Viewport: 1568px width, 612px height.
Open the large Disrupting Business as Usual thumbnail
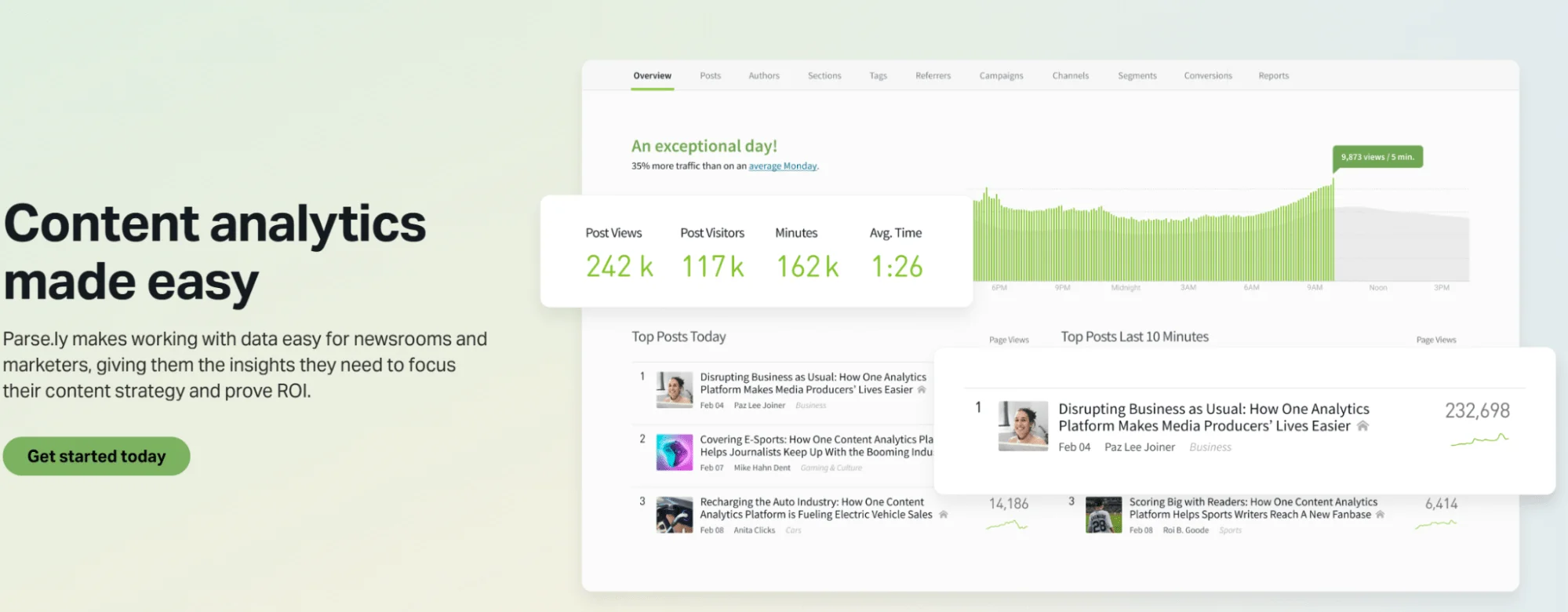point(1023,426)
